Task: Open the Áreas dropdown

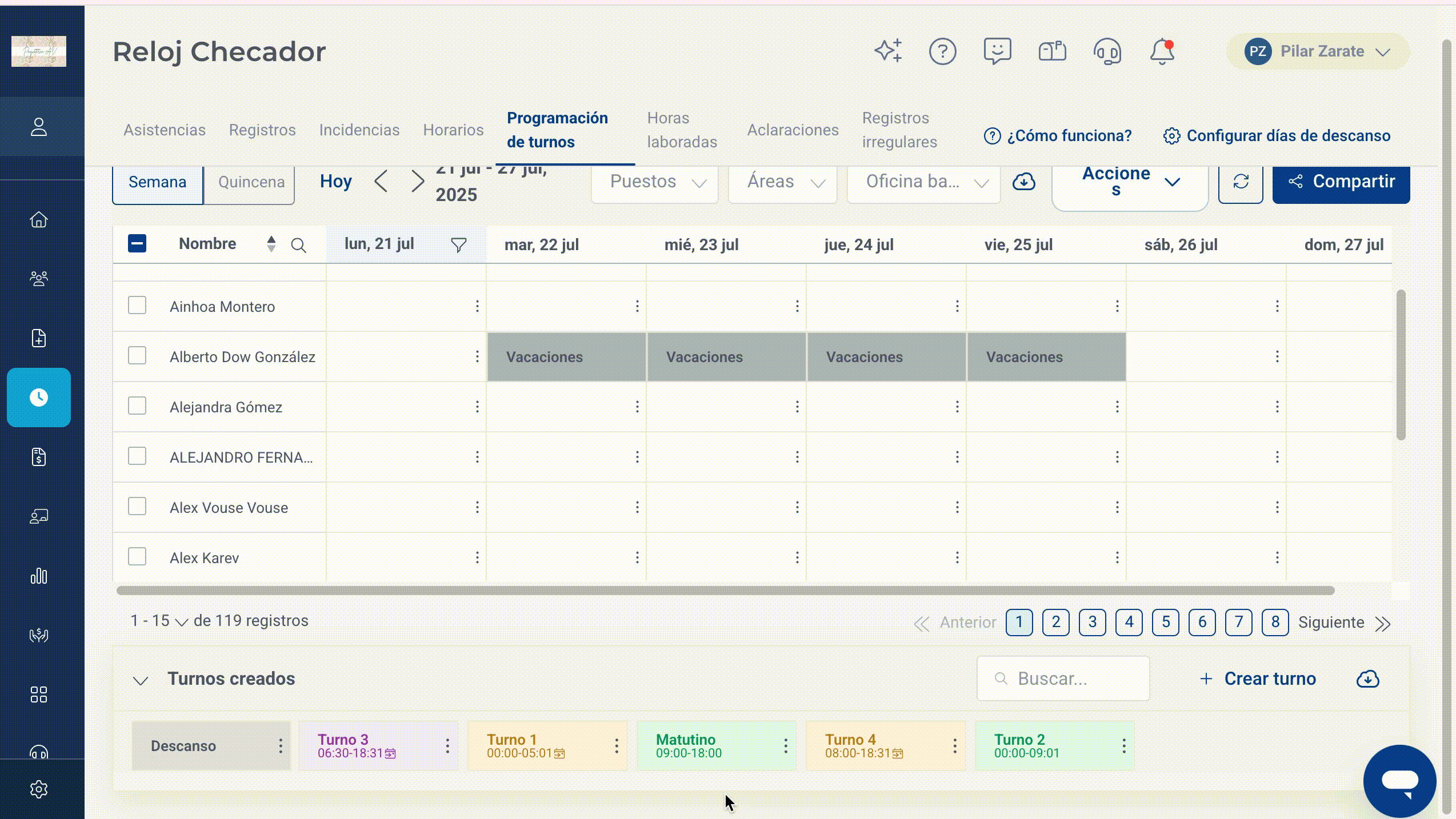Action: click(x=782, y=182)
